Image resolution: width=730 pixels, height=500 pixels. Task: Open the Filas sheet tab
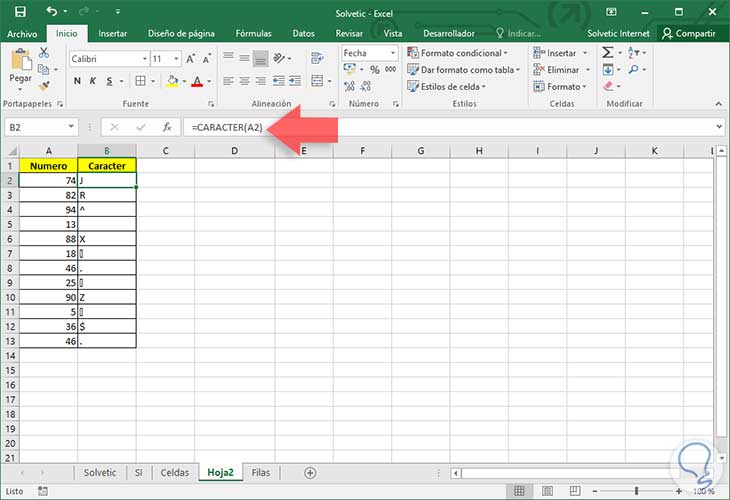tap(261, 473)
